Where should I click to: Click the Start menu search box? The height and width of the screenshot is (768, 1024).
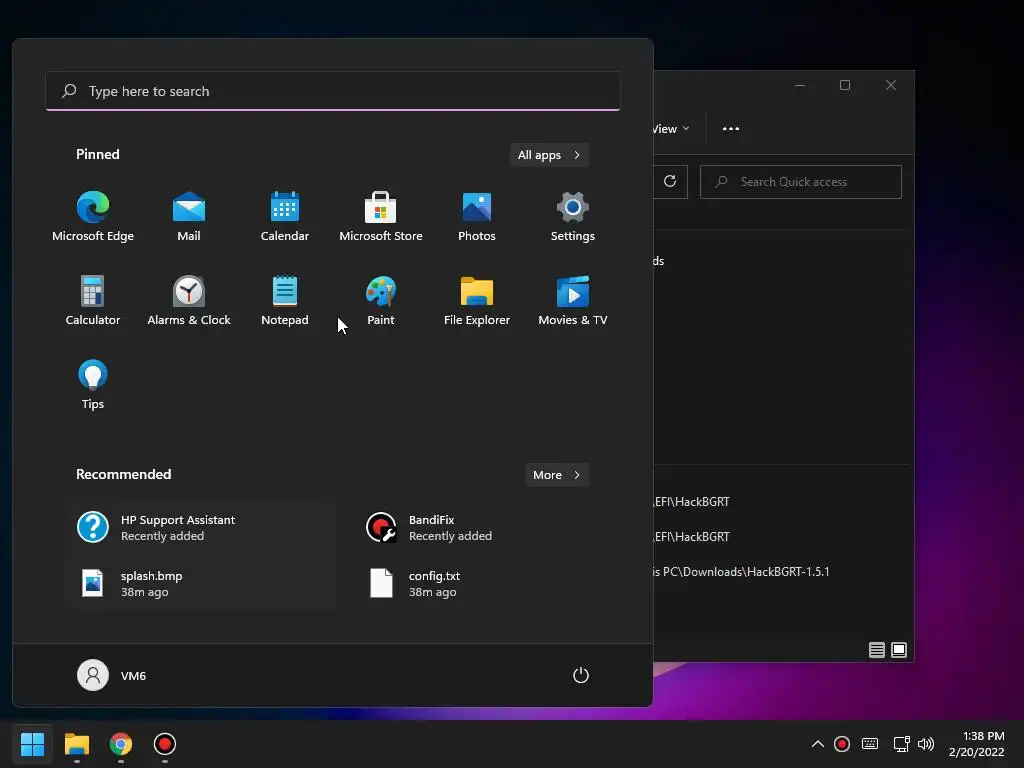click(333, 91)
